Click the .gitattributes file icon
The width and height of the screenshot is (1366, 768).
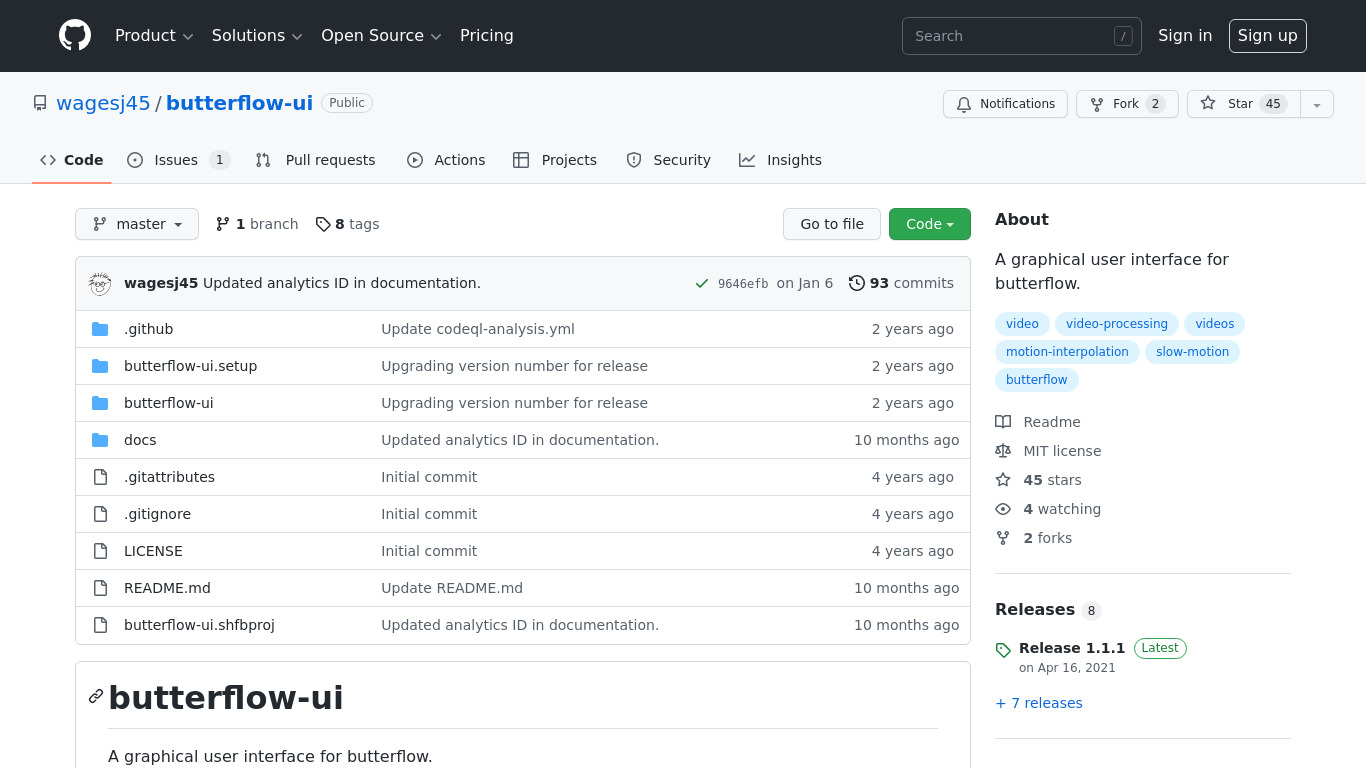click(x=100, y=477)
